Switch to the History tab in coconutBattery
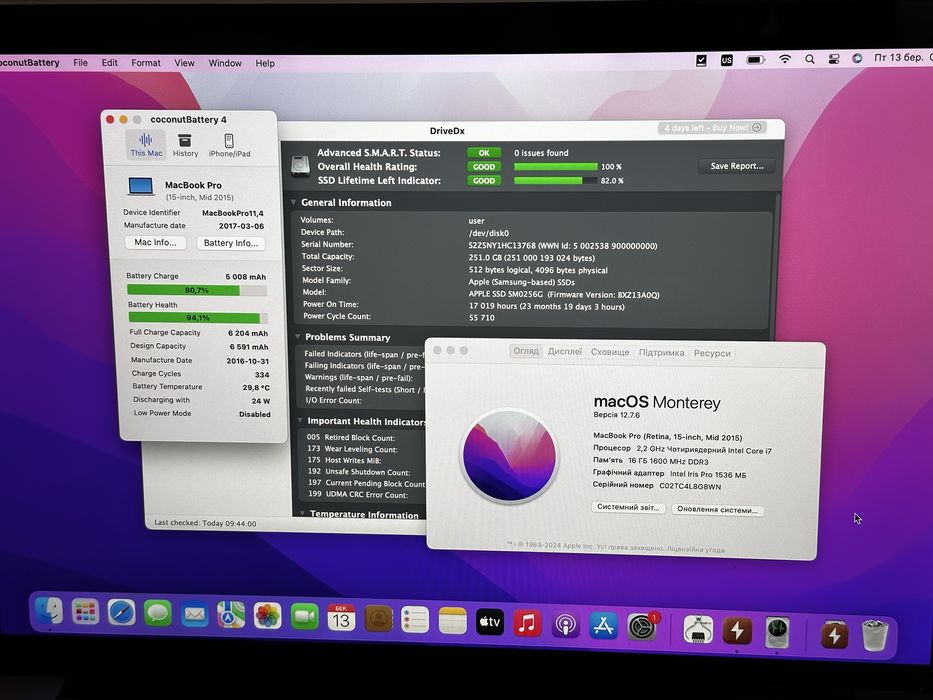Screen dimensions: 933x700 point(185,145)
